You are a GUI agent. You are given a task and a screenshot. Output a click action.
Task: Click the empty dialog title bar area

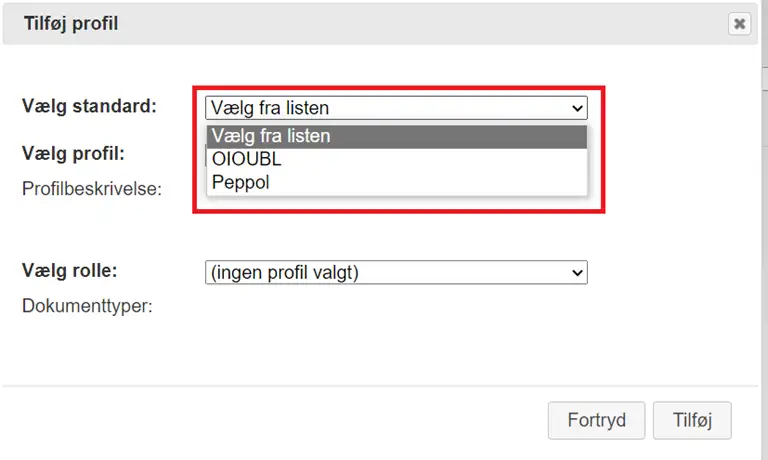[400, 22]
